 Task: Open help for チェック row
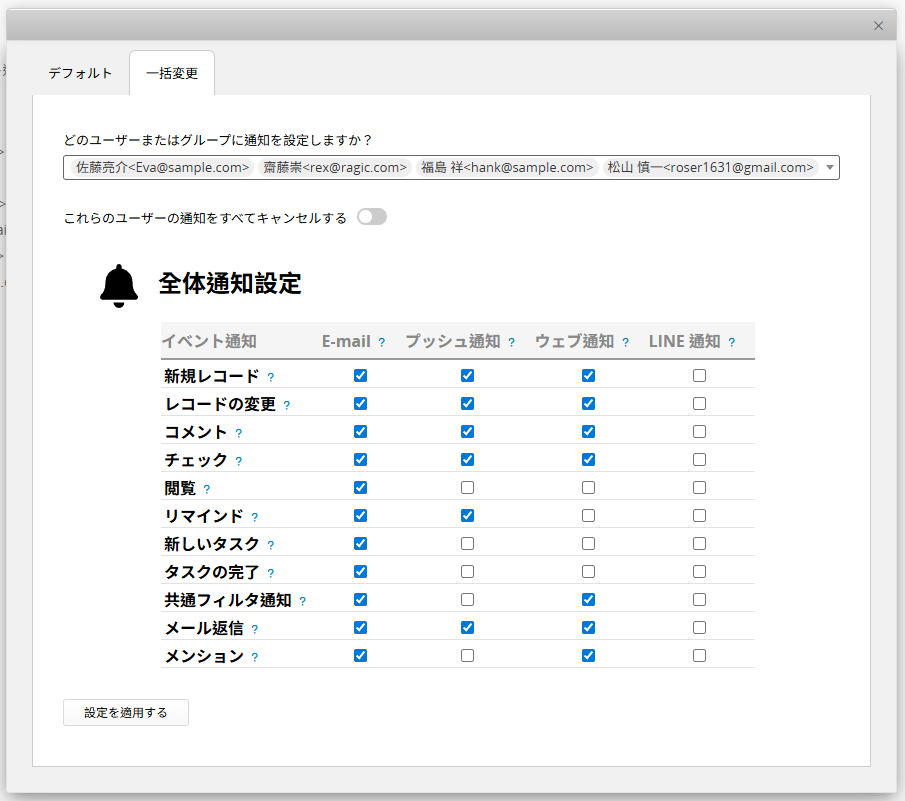click(239, 461)
